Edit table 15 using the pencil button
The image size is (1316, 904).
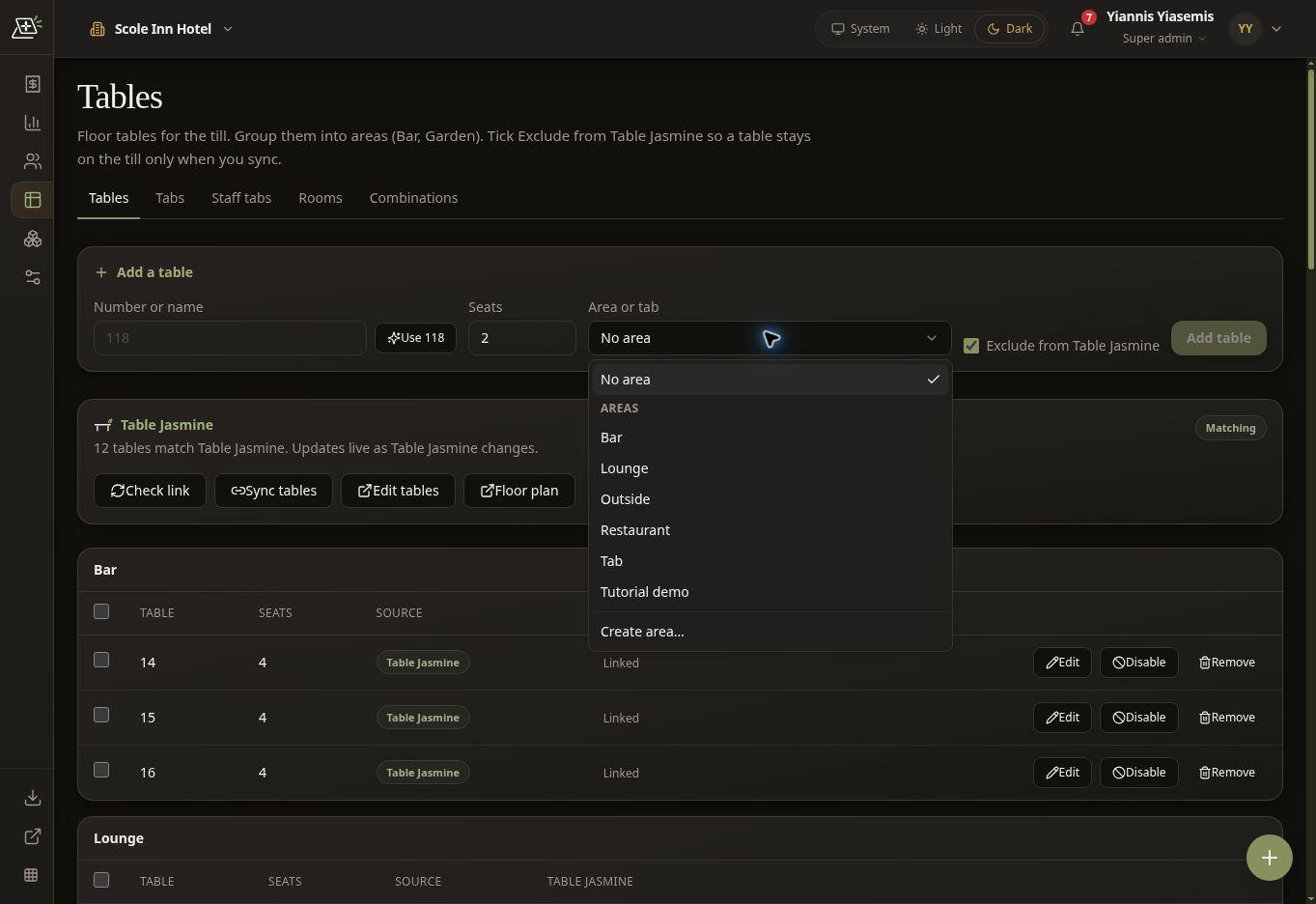click(x=1062, y=718)
